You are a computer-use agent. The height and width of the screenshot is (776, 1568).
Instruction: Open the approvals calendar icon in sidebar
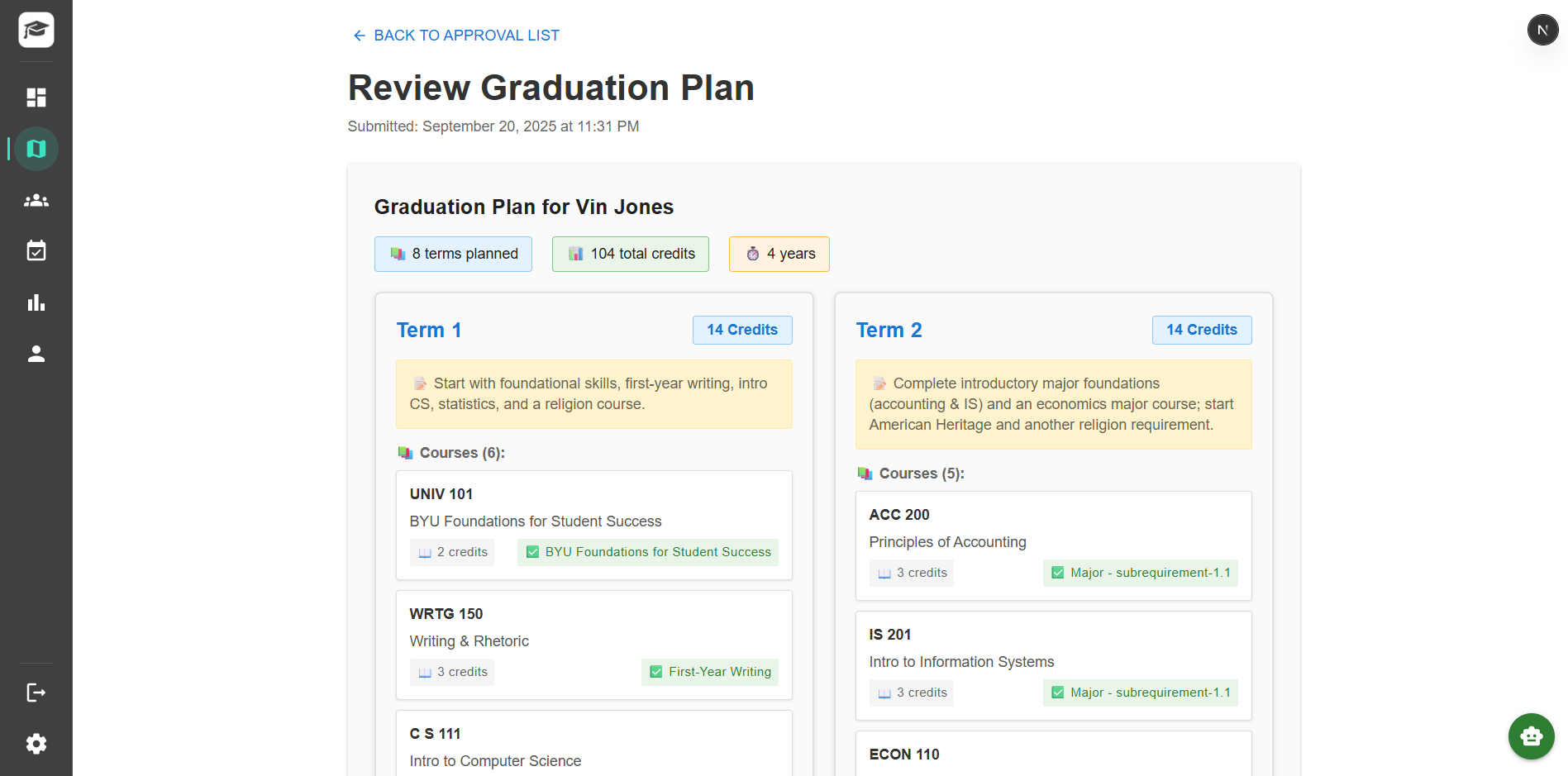(x=36, y=251)
